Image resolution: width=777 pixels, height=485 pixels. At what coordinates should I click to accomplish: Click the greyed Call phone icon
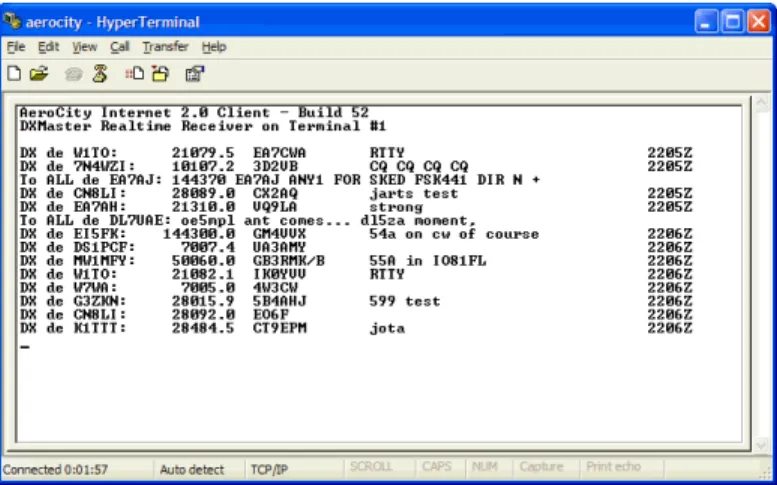74,74
